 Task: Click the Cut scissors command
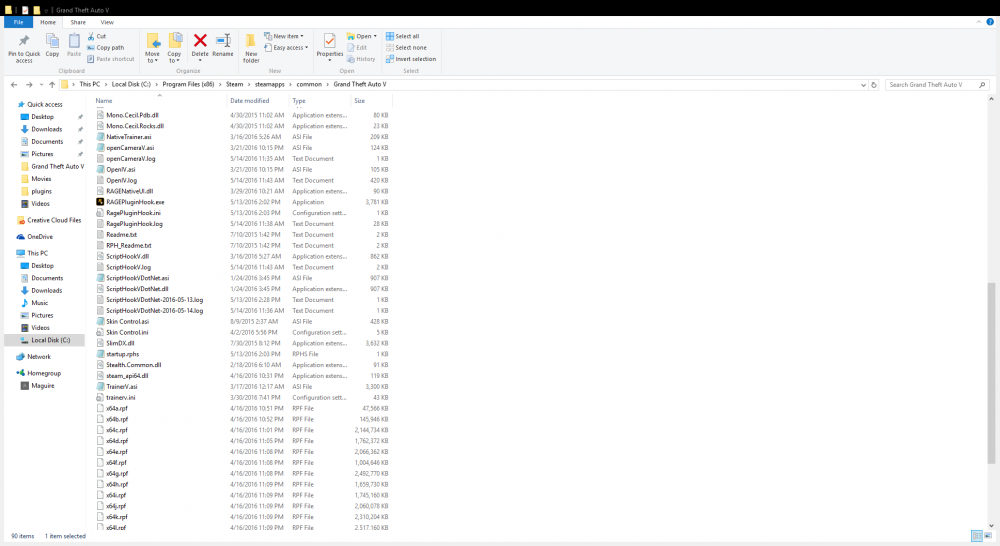[x=97, y=36]
